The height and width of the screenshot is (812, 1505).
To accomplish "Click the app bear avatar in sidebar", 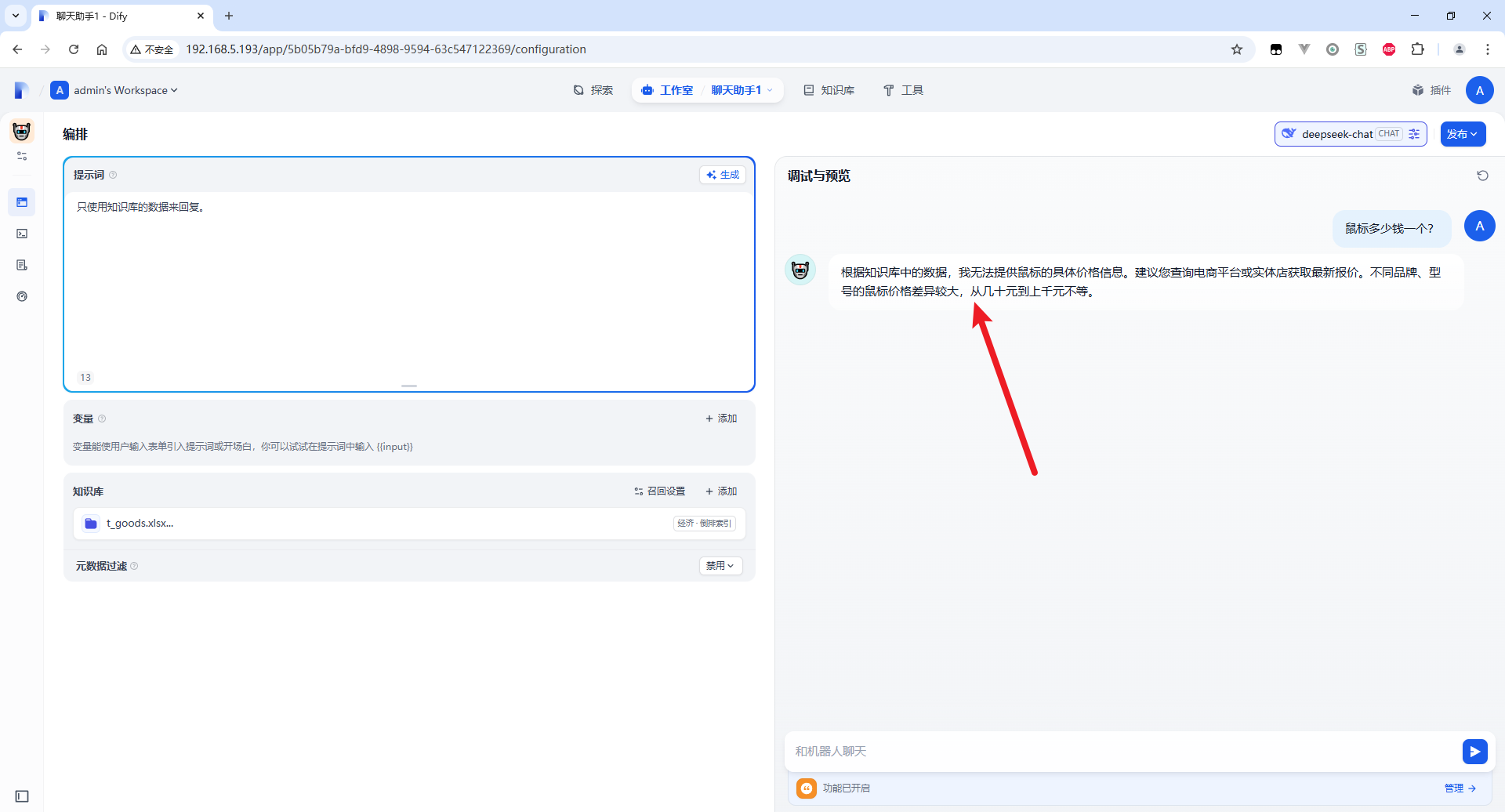I will [x=22, y=131].
